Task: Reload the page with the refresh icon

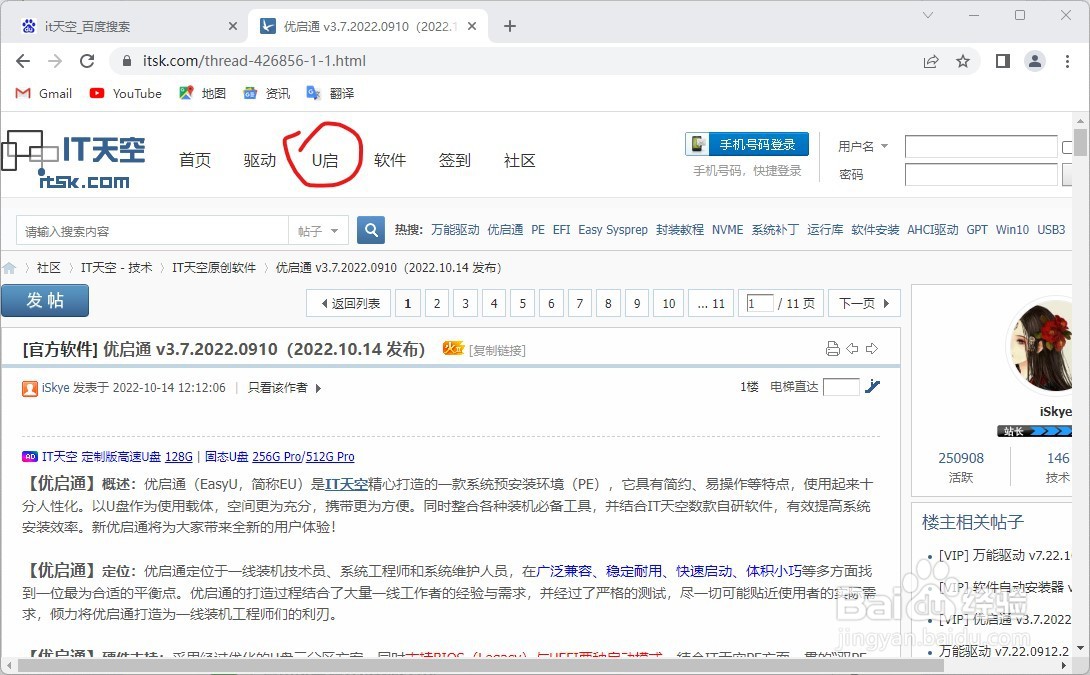Action: 87,61
